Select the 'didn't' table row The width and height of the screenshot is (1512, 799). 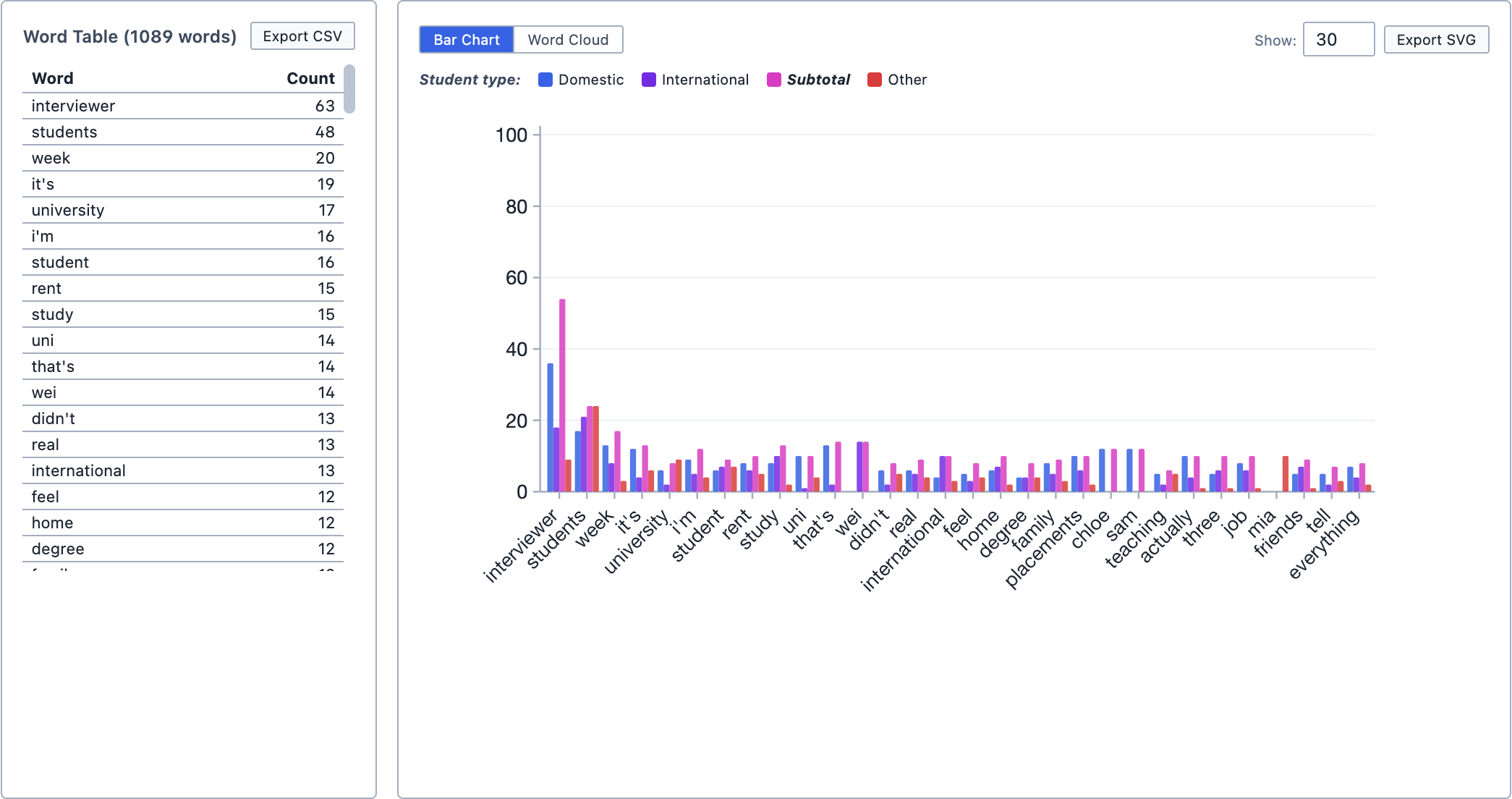pyautogui.click(x=183, y=418)
